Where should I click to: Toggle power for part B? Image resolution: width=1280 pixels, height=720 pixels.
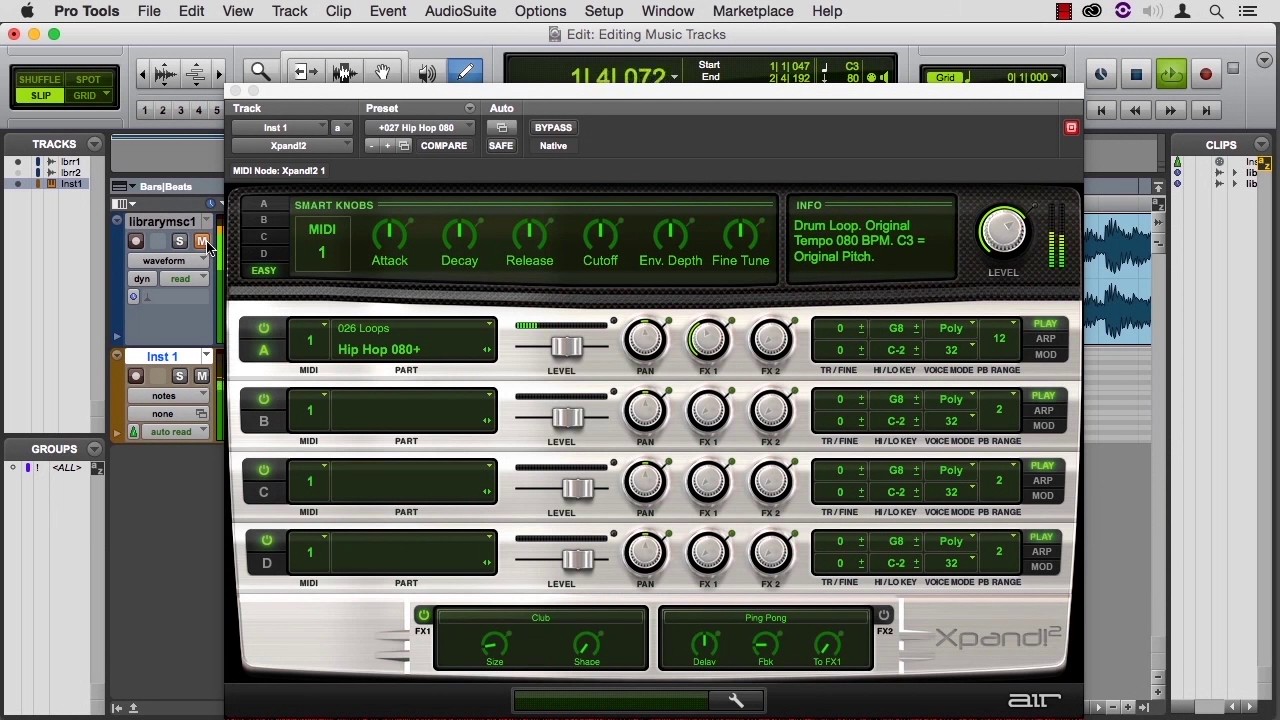pyautogui.click(x=264, y=399)
